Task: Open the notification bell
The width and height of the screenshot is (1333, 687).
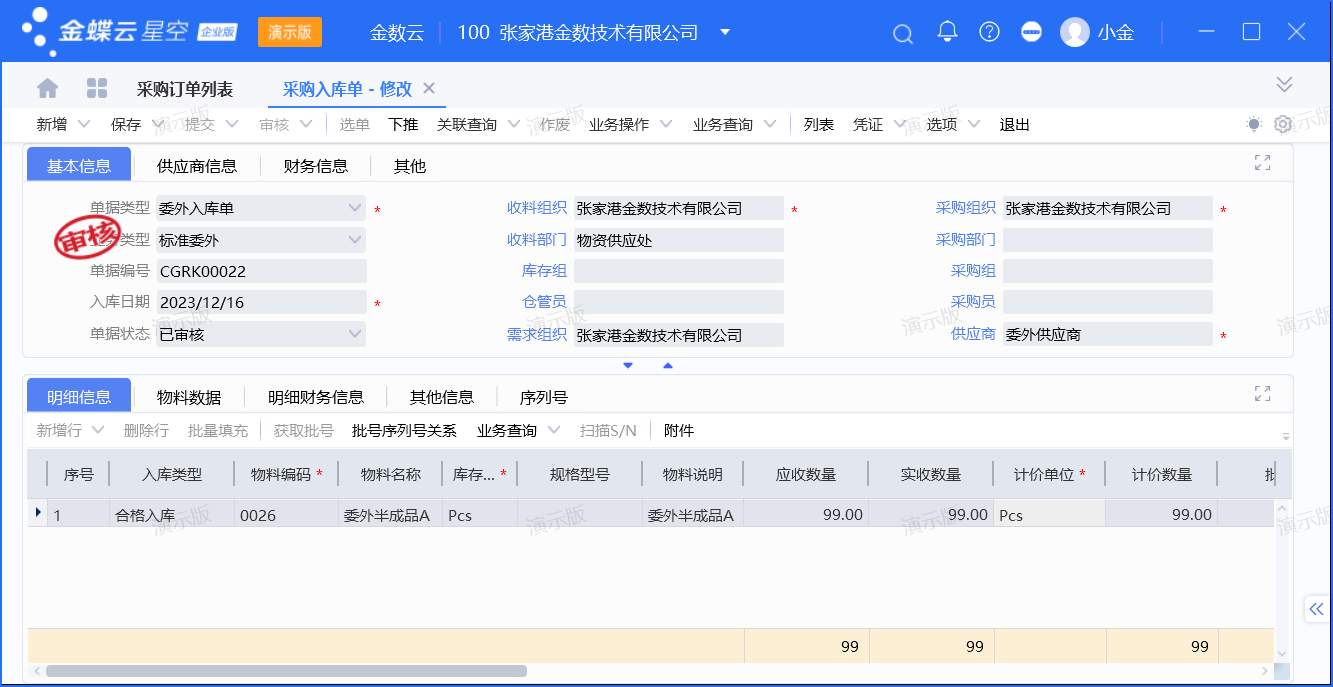Action: [947, 32]
